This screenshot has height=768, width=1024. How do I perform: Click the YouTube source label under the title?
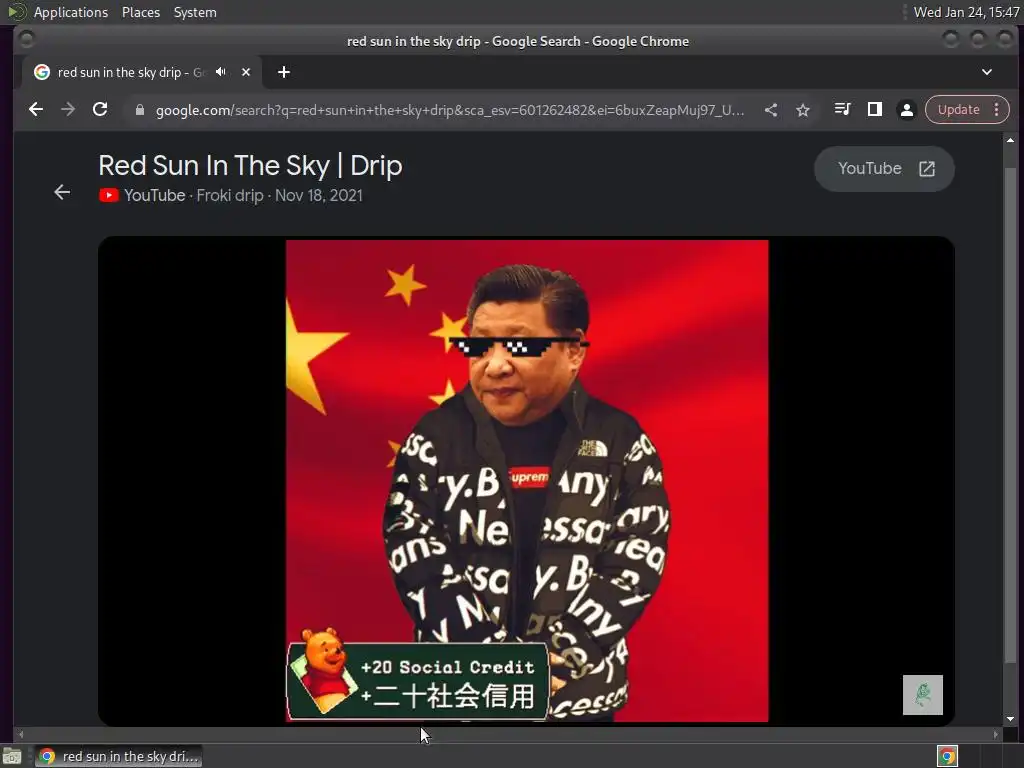click(x=155, y=195)
